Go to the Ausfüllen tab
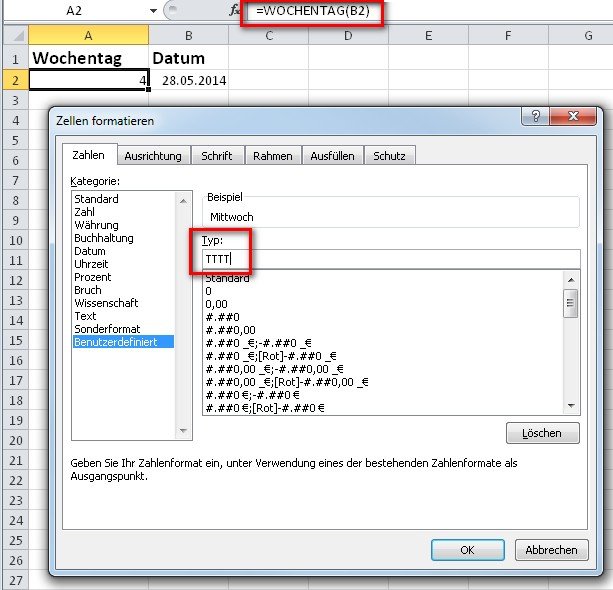The width and height of the screenshot is (613, 590). coord(332,156)
